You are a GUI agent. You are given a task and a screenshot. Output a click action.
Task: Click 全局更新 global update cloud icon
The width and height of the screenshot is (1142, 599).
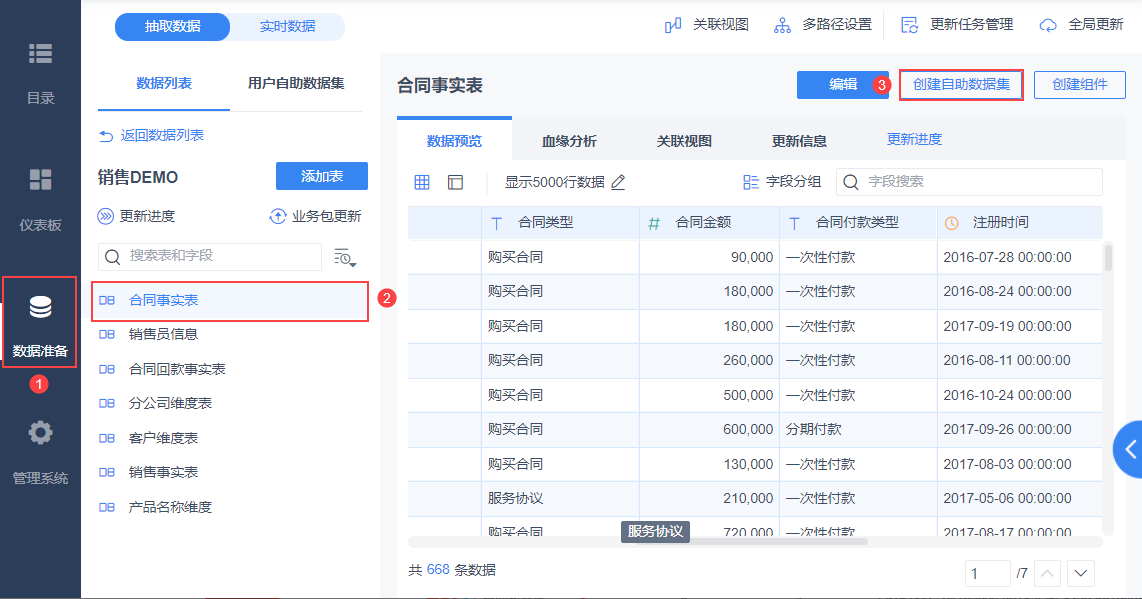coord(1047,26)
